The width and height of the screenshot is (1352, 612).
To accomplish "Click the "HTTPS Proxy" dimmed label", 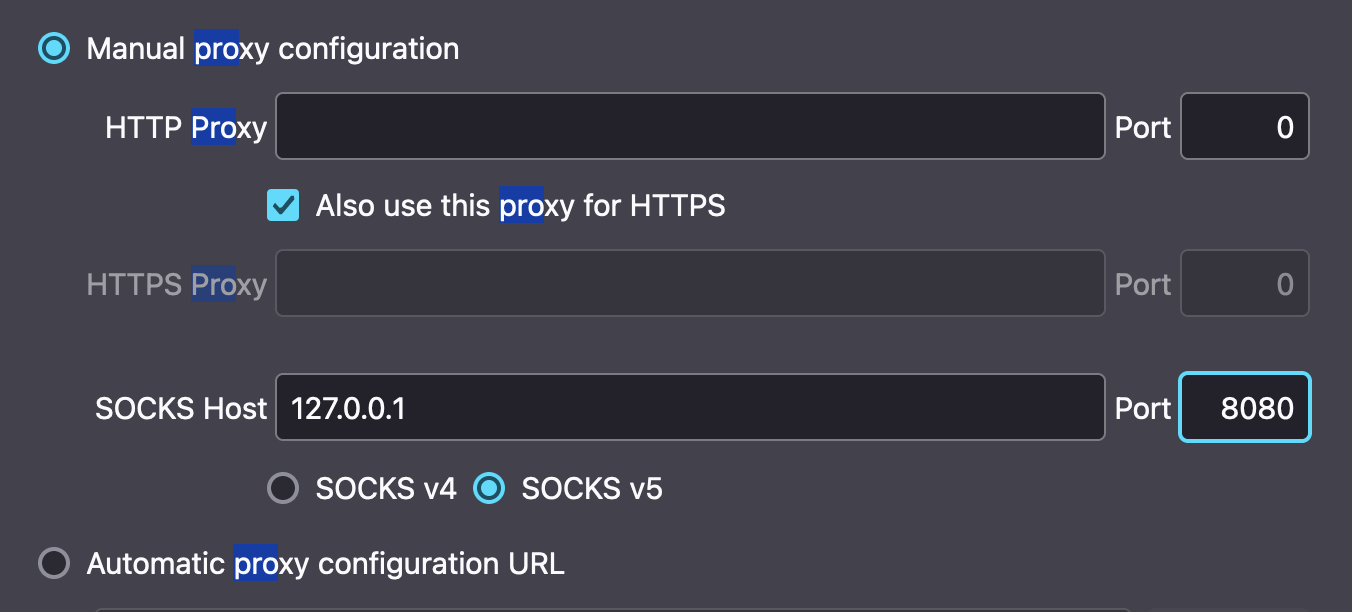I will (177, 285).
